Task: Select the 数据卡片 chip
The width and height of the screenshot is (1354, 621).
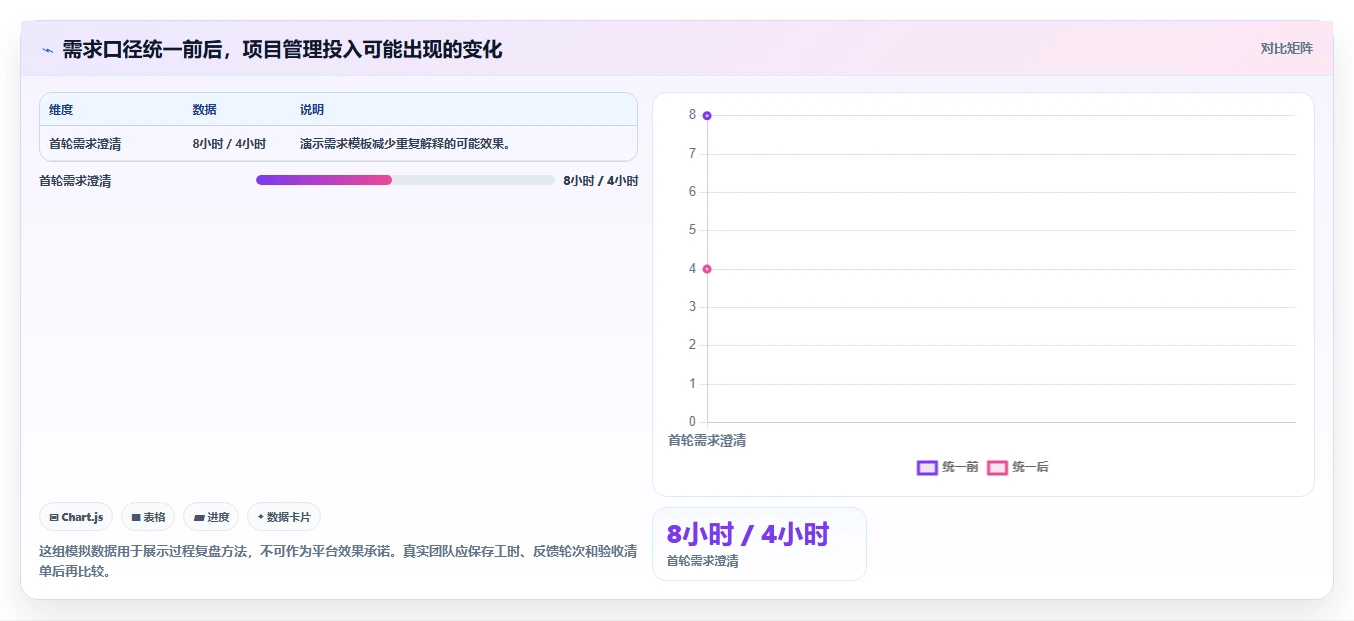Action: click(x=284, y=517)
